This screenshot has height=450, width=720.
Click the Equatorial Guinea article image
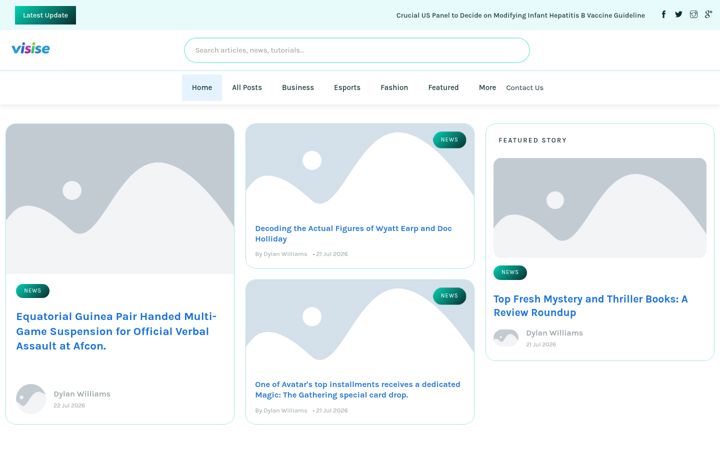tap(120, 198)
